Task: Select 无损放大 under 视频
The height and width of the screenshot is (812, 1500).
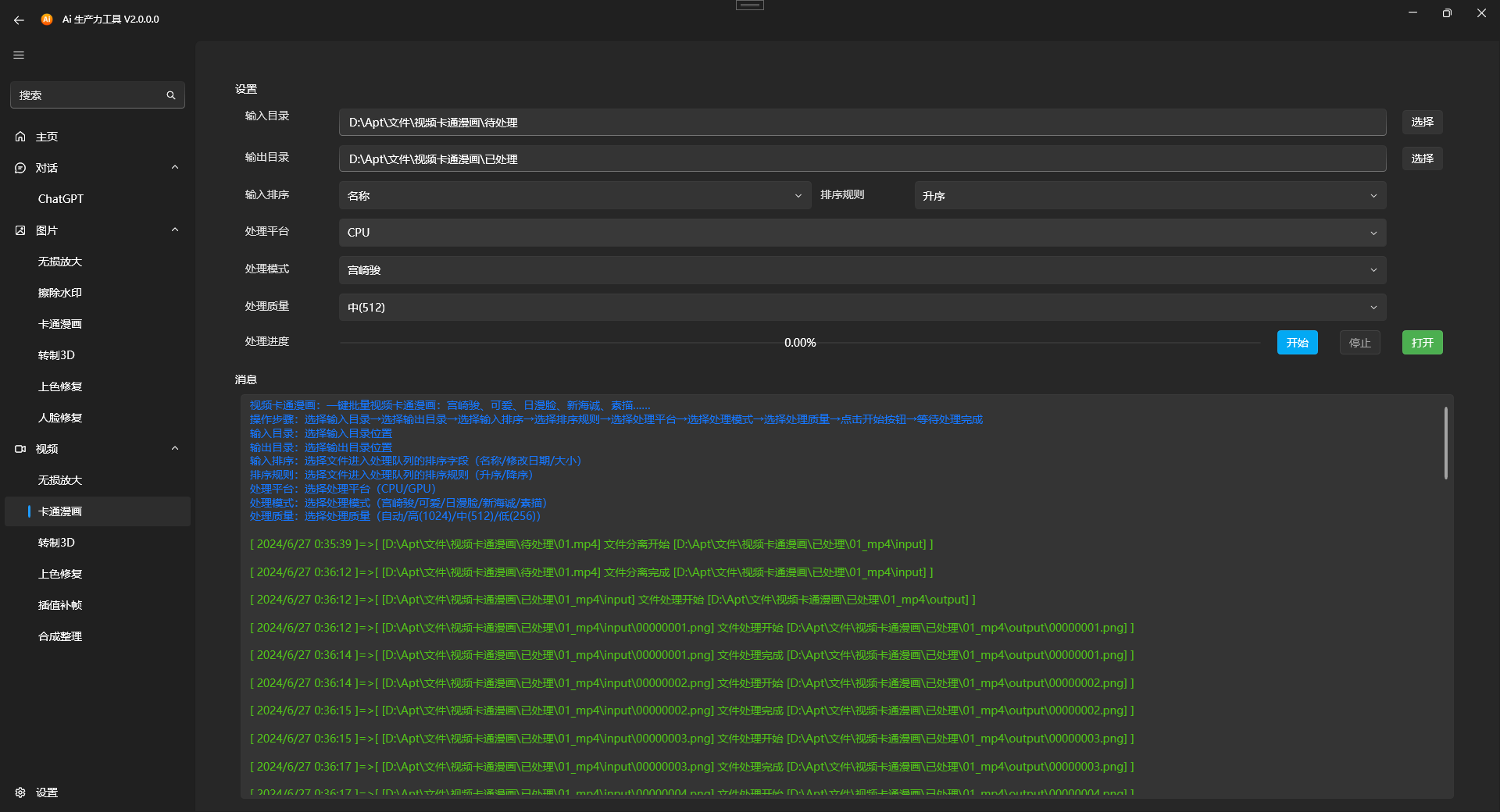Action: pos(98,480)
